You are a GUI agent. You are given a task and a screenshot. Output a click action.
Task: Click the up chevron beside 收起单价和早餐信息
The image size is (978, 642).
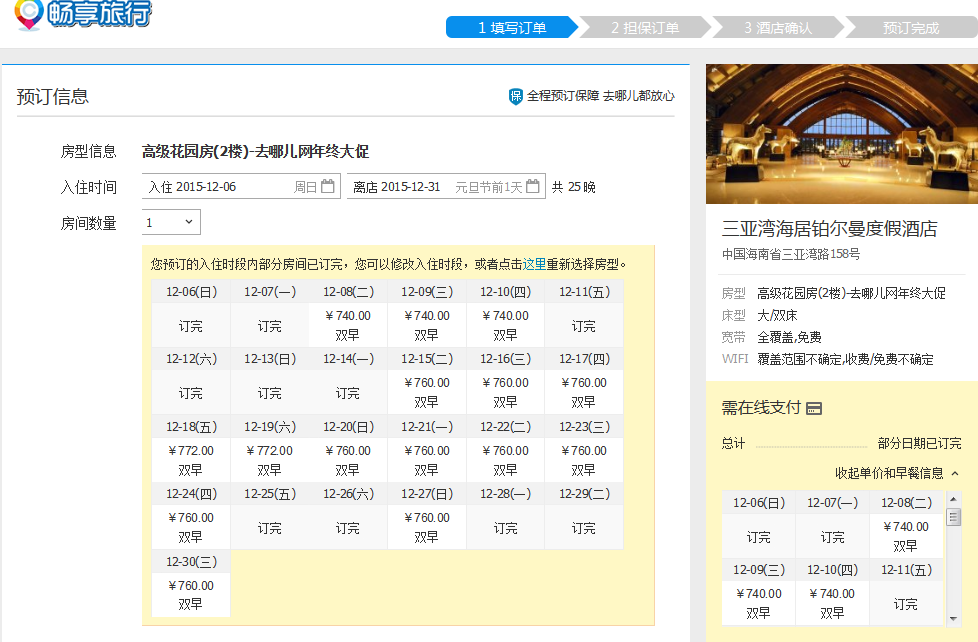953,471
